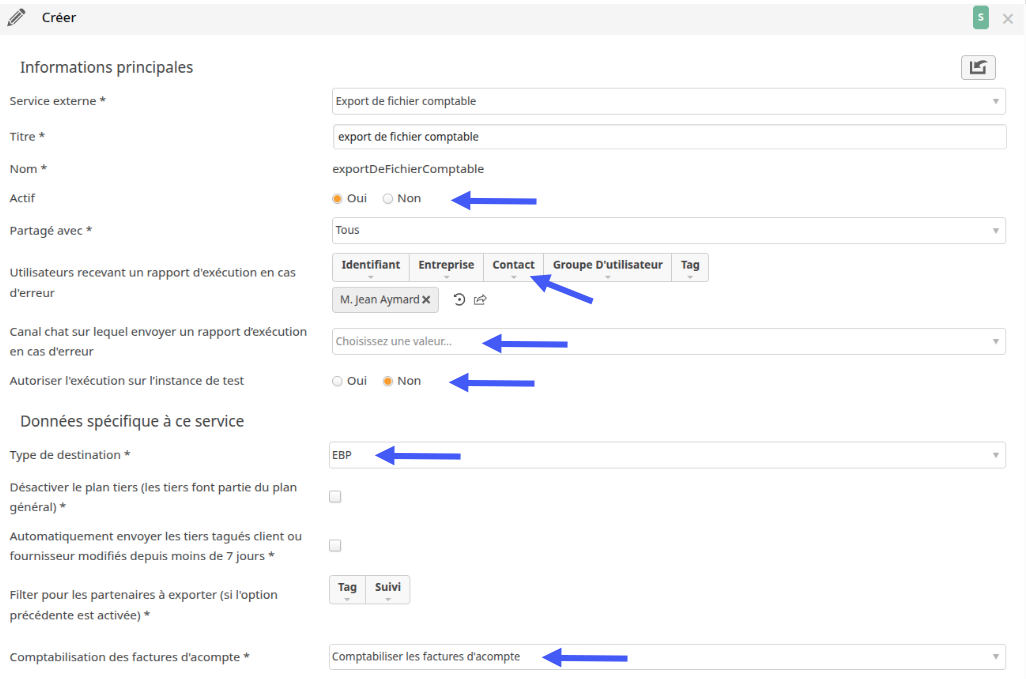Click the pencil edit icon beside Créer
1026x679 pixels.
coord(16,18)
